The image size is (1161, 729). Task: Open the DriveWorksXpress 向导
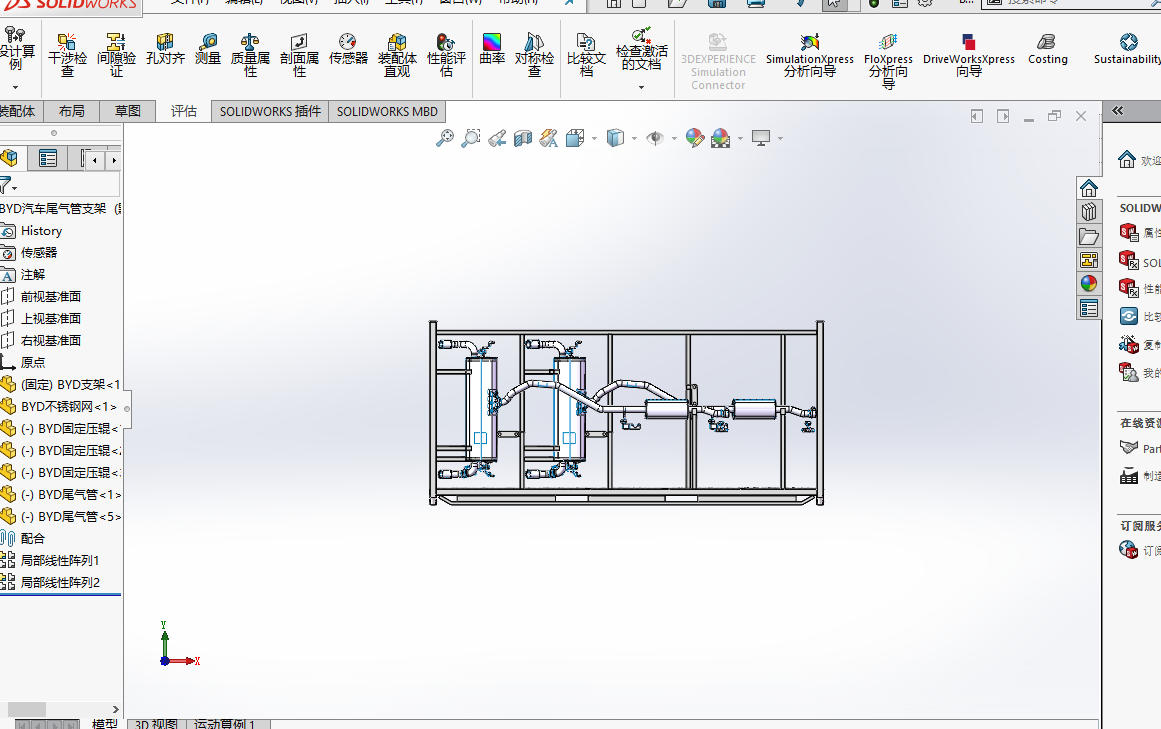click(968, 56)
